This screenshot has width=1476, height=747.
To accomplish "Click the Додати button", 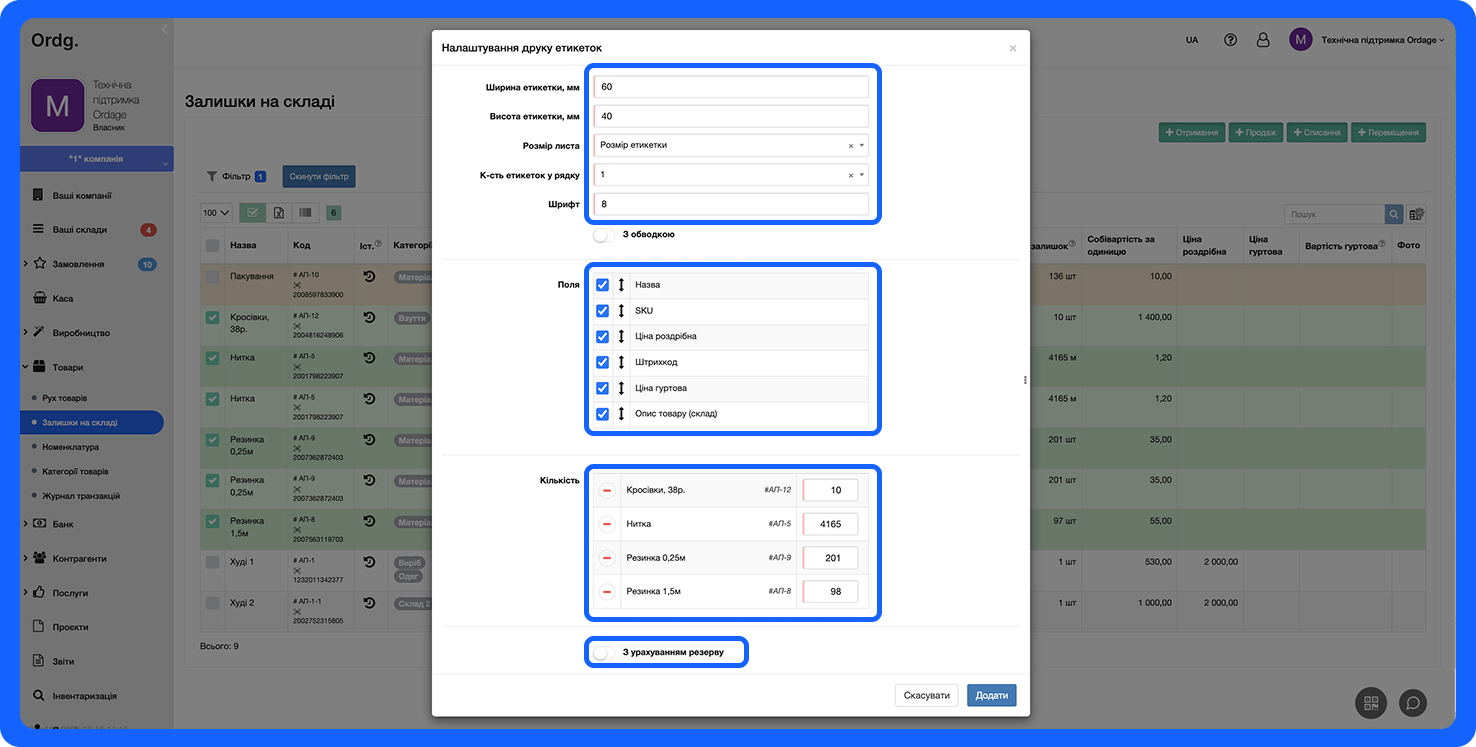I will pos(991,695).
